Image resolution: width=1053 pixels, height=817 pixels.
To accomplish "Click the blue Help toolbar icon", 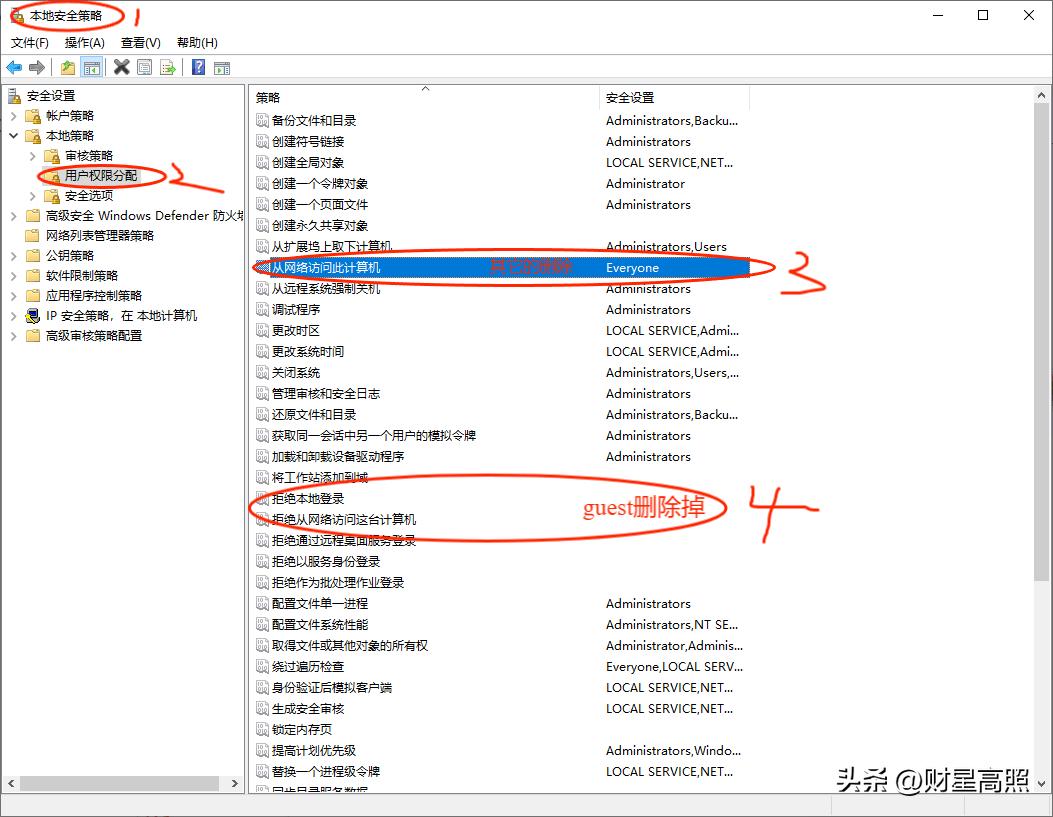I will (x=198, y=67).
